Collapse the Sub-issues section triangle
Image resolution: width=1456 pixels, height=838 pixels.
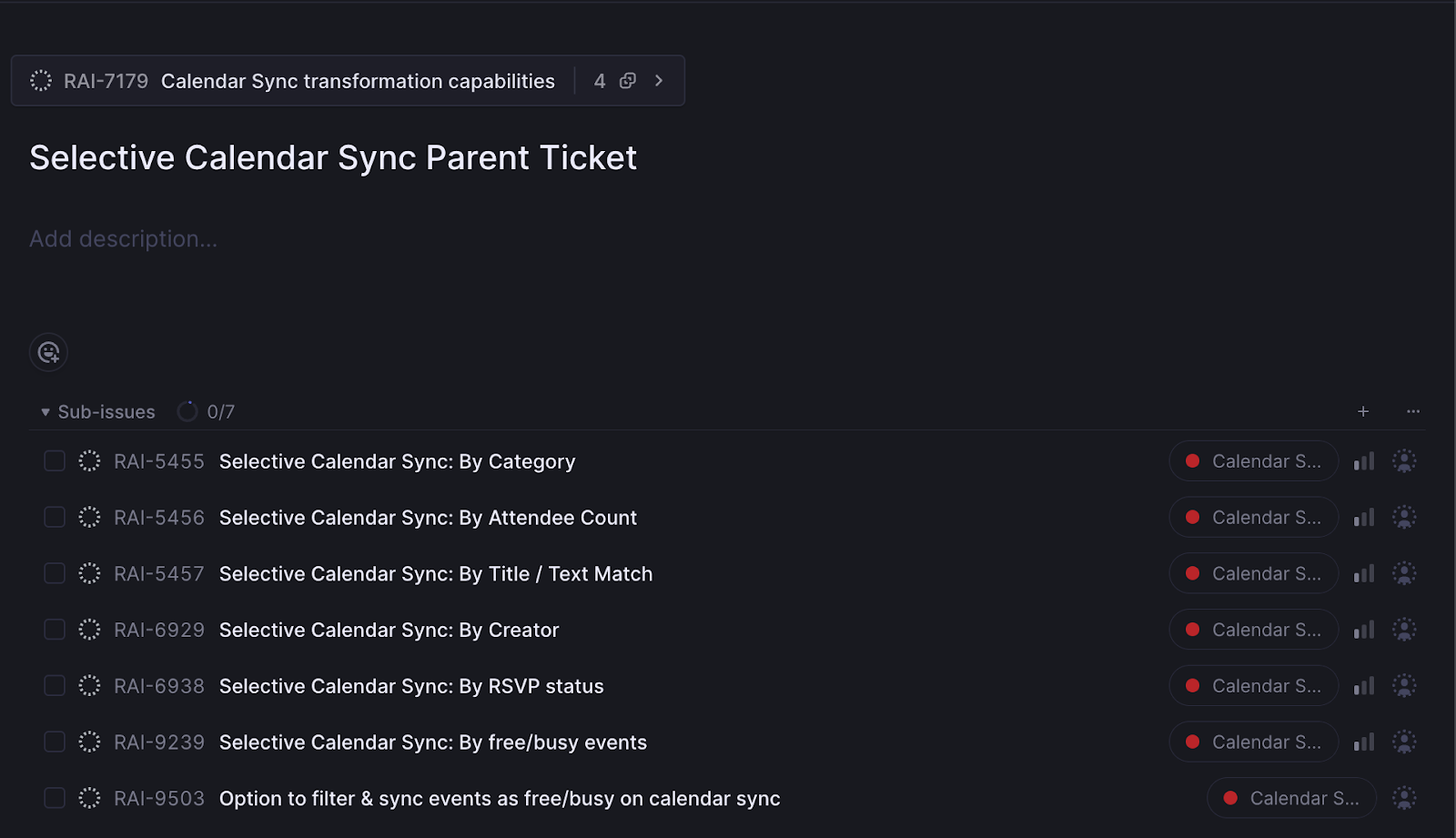pos(45,412)
